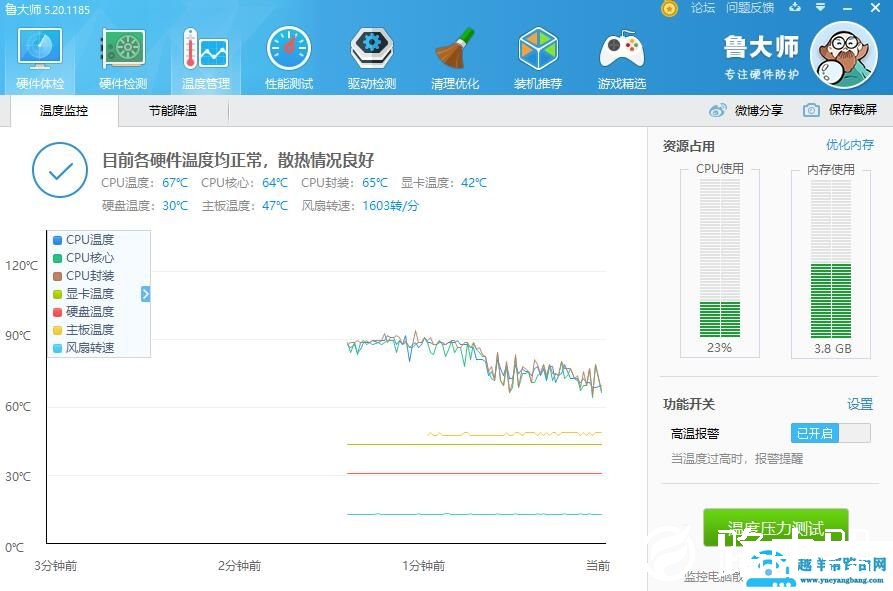Click the 硬盘温度 30℃ value
The width and height of the screenshot is (893, 591).
pos(175,206)
